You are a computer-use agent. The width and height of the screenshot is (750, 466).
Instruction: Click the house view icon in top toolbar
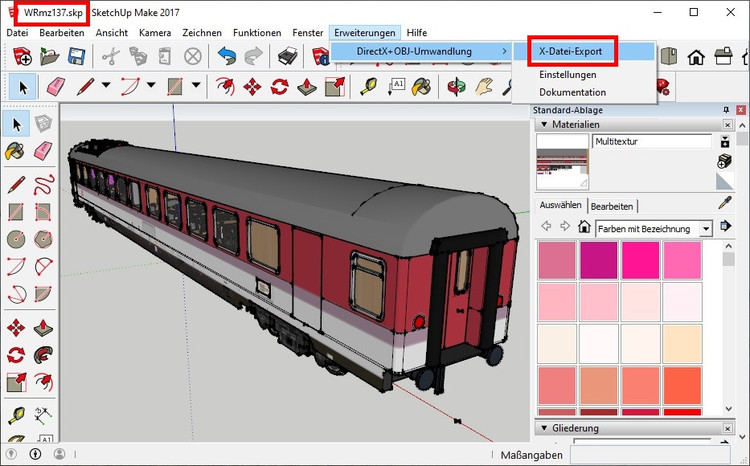[696, 57]
